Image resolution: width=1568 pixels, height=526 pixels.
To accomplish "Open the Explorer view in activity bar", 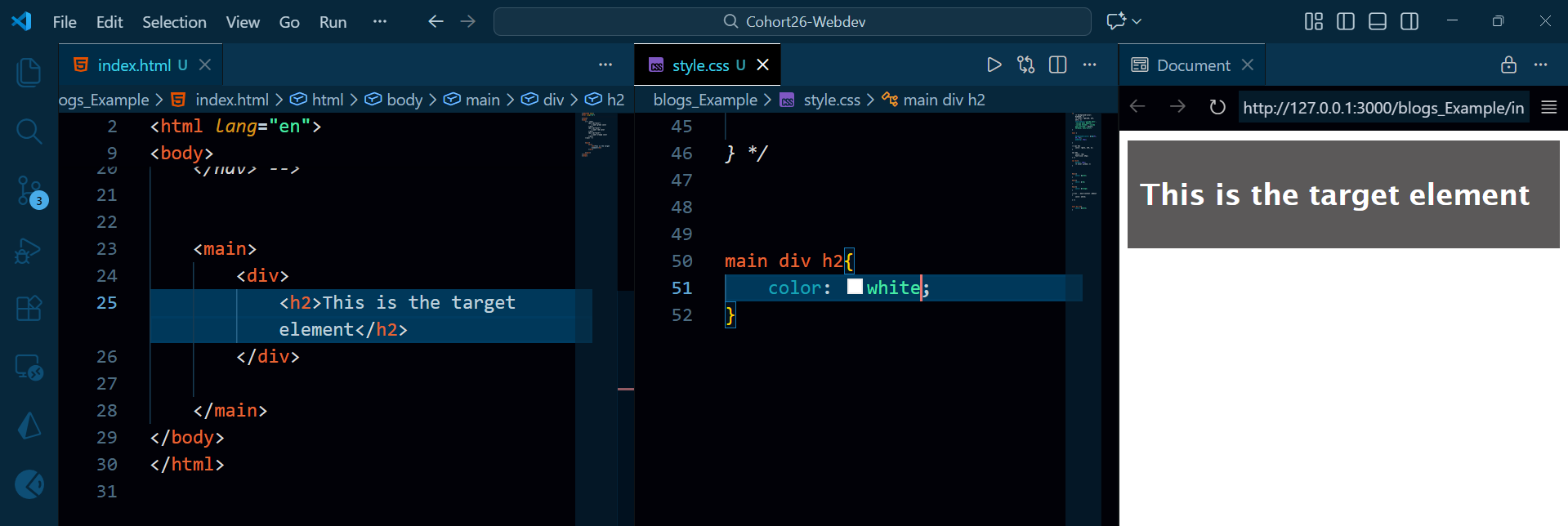I will (29, 73).
